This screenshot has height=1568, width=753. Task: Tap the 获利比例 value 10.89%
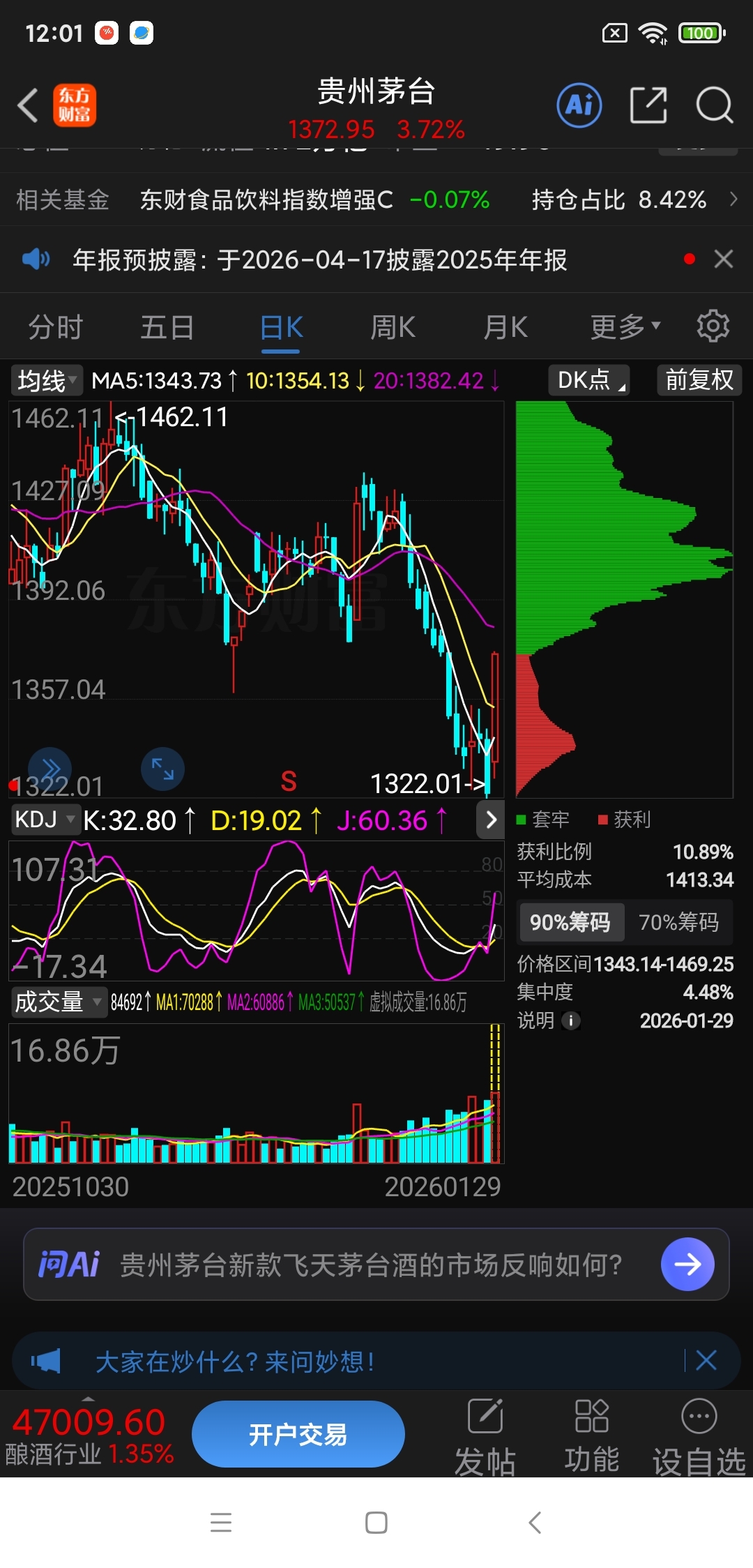click(703, 852)
